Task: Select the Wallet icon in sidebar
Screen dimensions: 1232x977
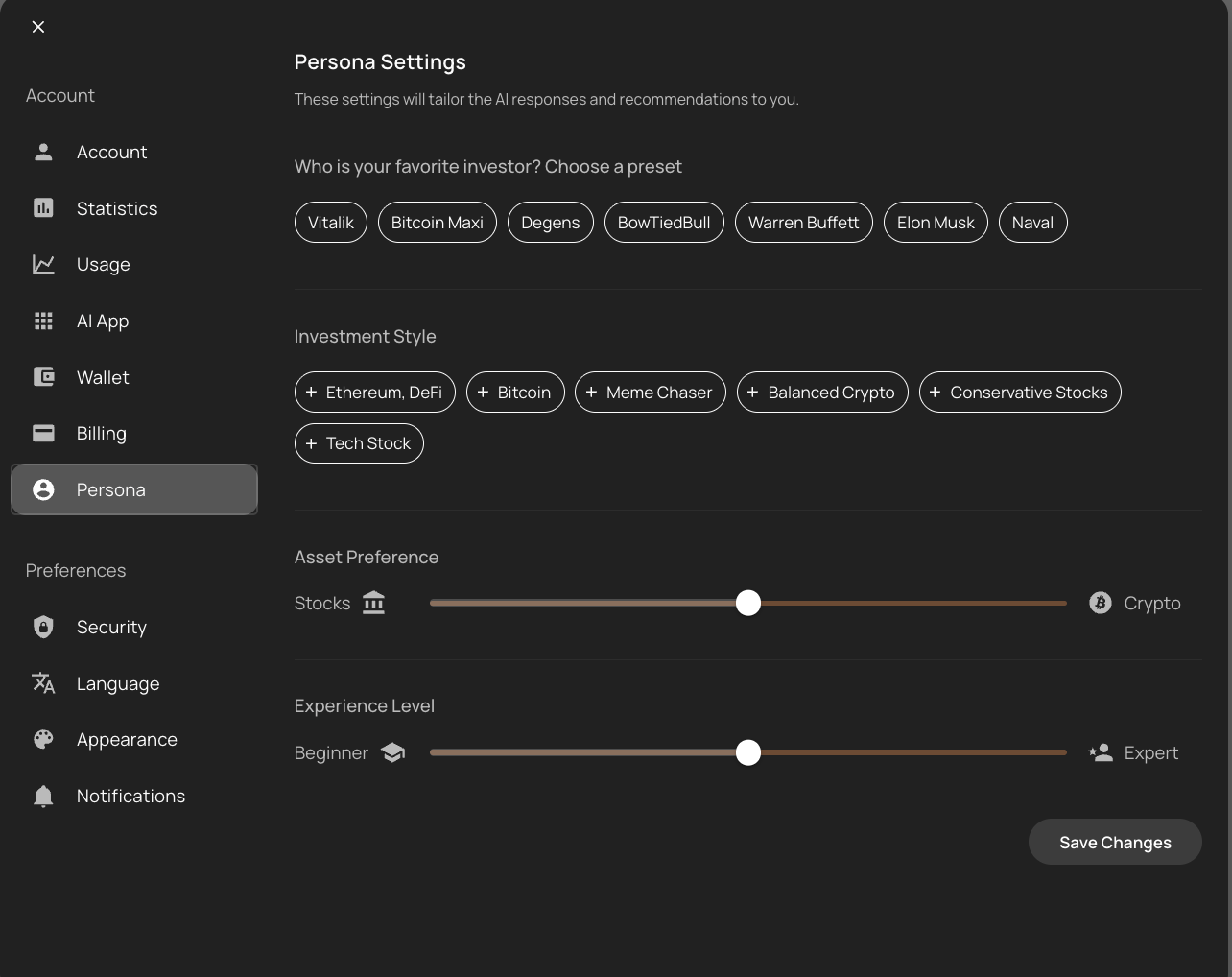Action: coord(43,377)
